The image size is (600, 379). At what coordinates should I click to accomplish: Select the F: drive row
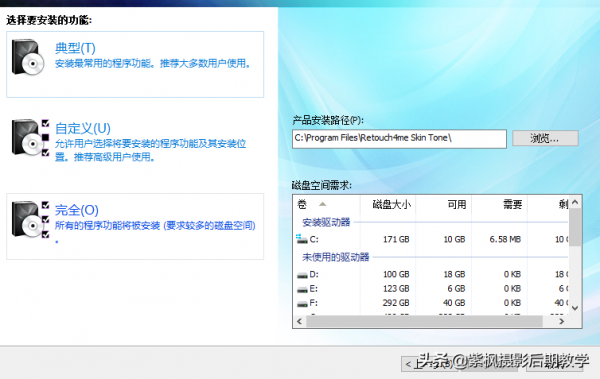coord(431,303)
